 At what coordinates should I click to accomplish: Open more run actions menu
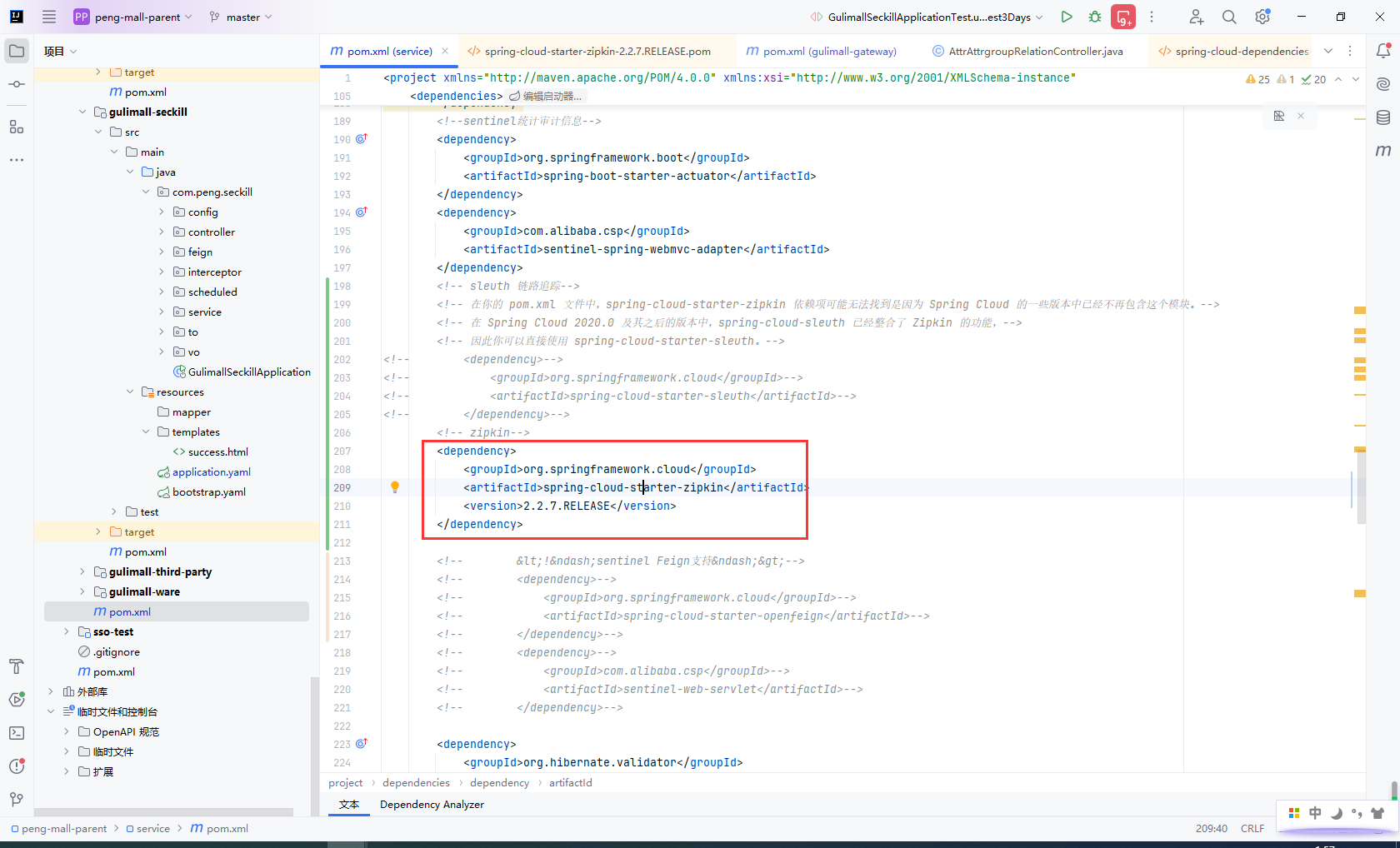tap(1152, 17)
